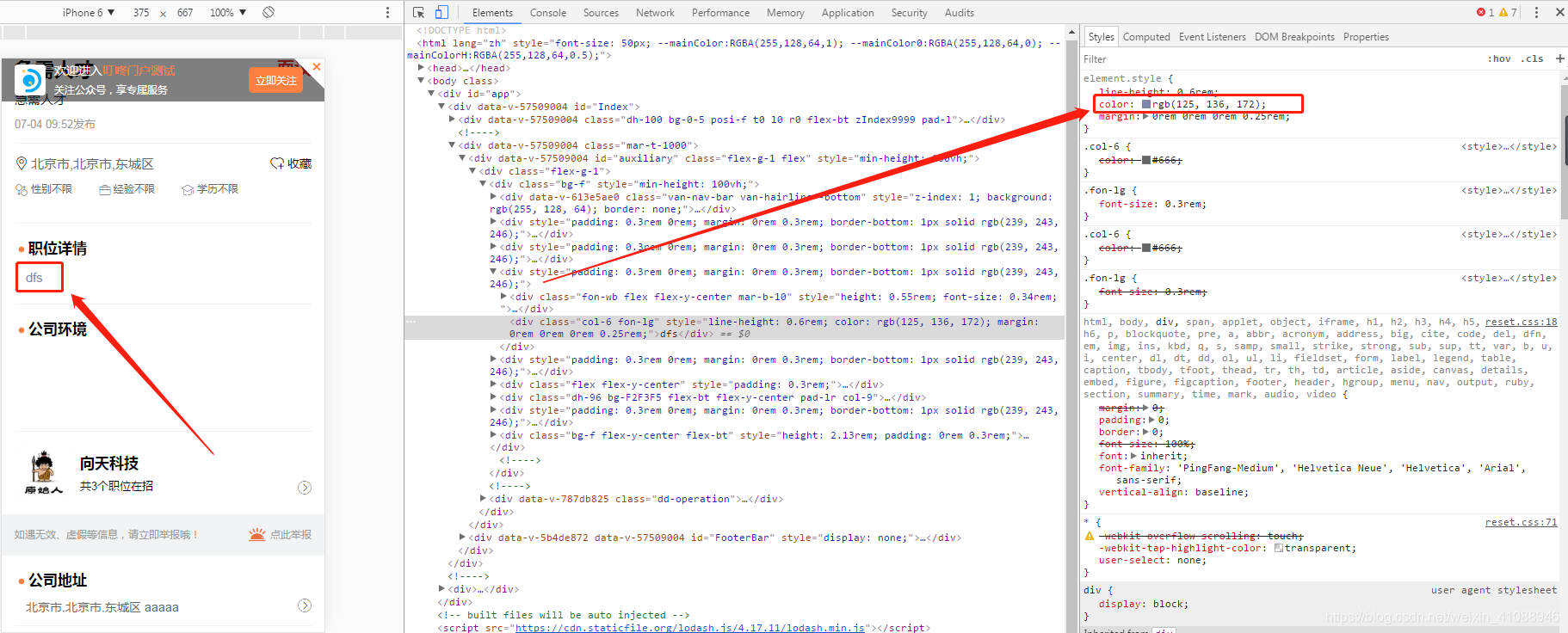The image size is (1568, 633).
Task: Toggle the :hov element state panel
Action: (x=1499, y=58)
